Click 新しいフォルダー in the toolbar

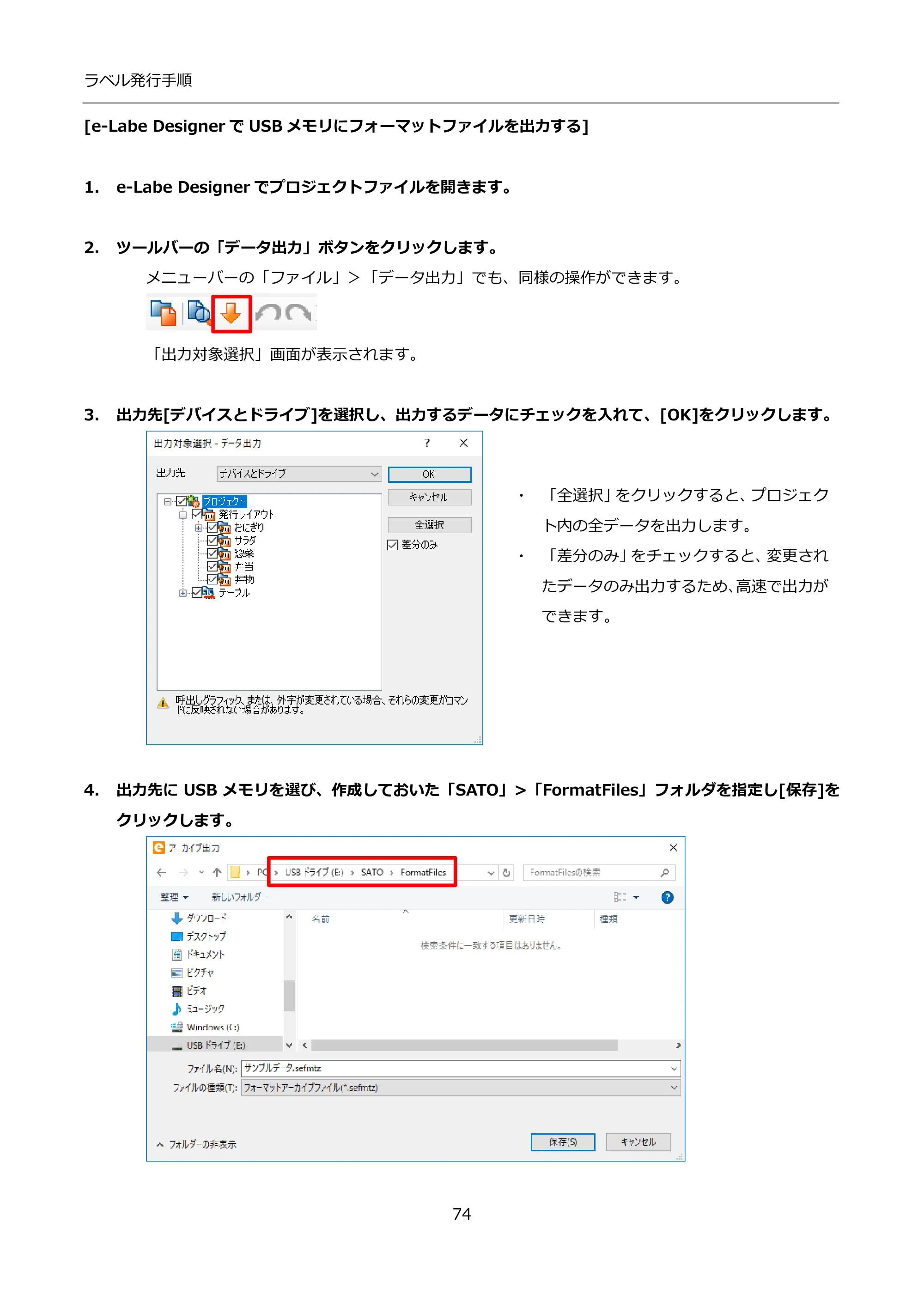coord(239,897)
